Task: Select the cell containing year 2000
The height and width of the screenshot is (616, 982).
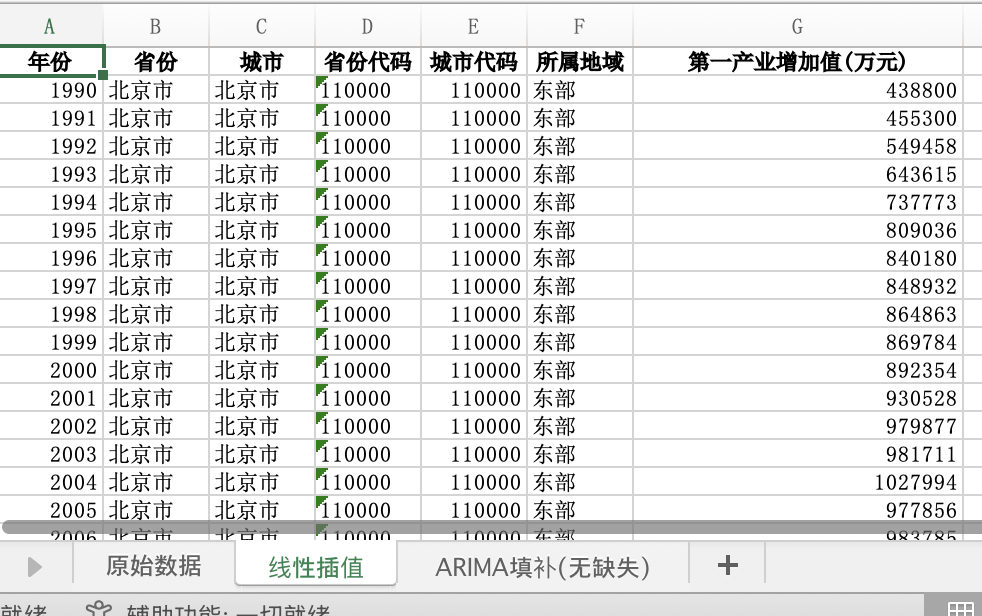Action: (x=51, y=371)
